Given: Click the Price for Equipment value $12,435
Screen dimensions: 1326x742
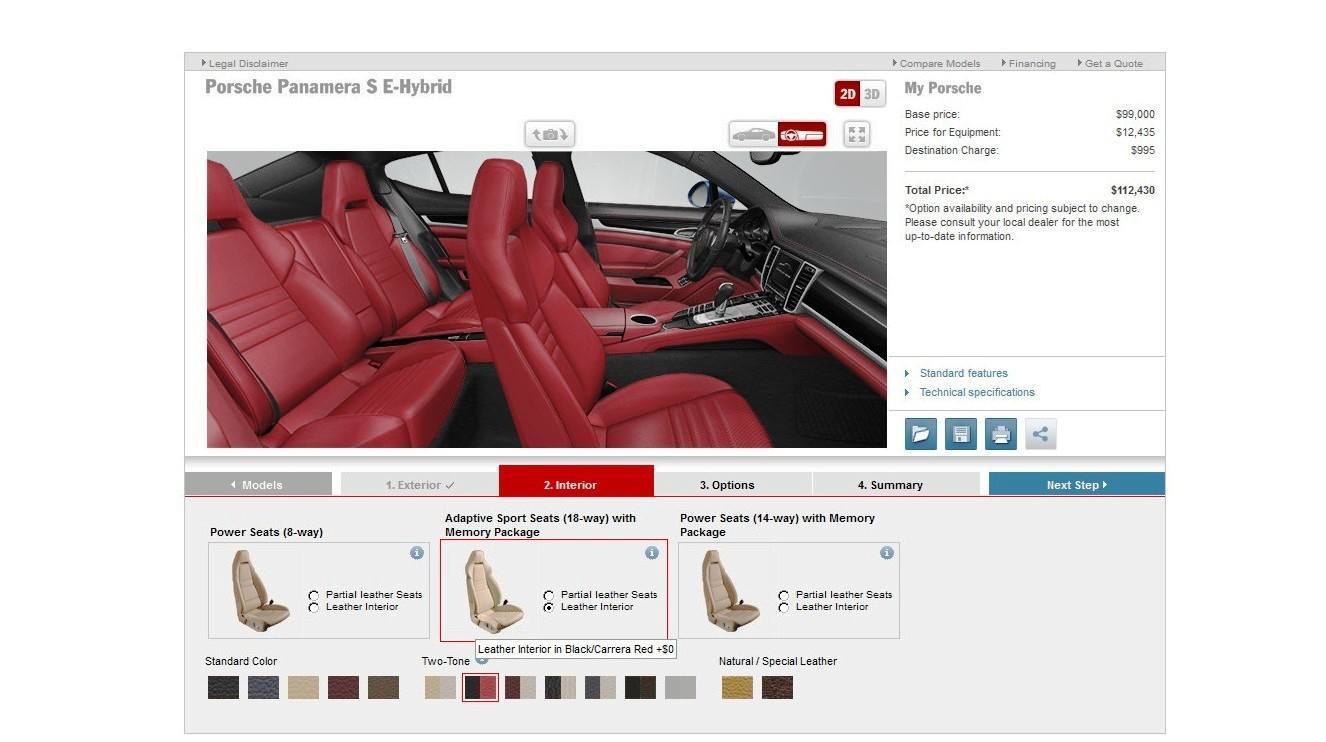Looking at the screenshot, I should point(1135,132).
